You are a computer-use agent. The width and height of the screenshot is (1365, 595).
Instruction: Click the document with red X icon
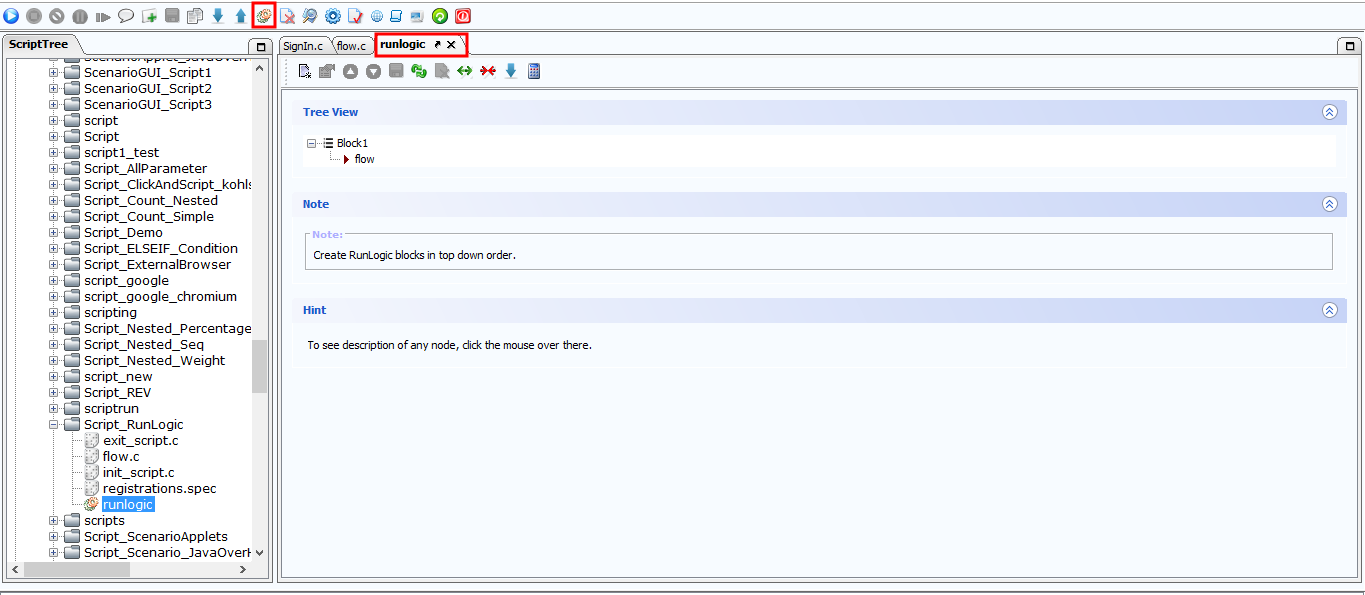[x=287, y=16]
